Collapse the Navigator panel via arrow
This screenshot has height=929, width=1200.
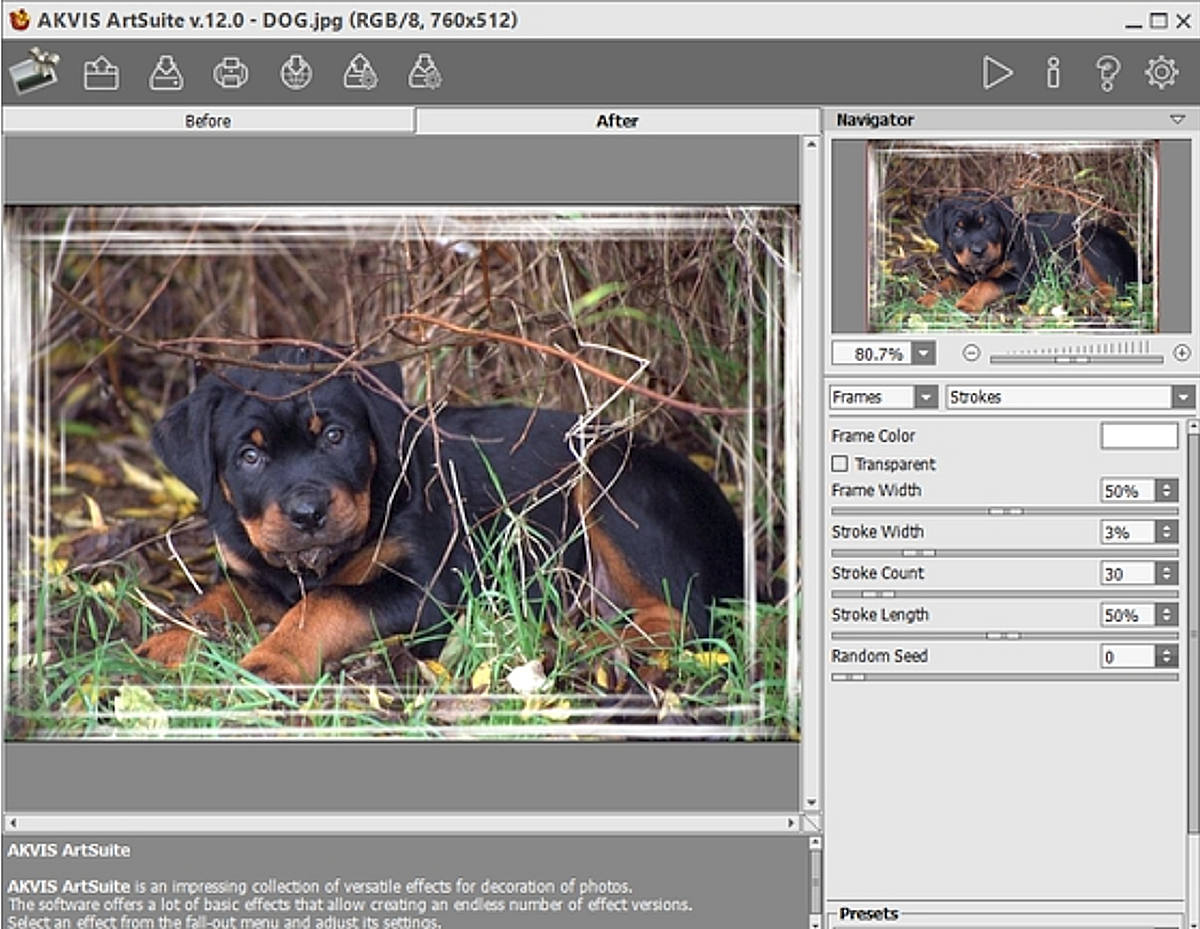click(x=1177, y=119)
